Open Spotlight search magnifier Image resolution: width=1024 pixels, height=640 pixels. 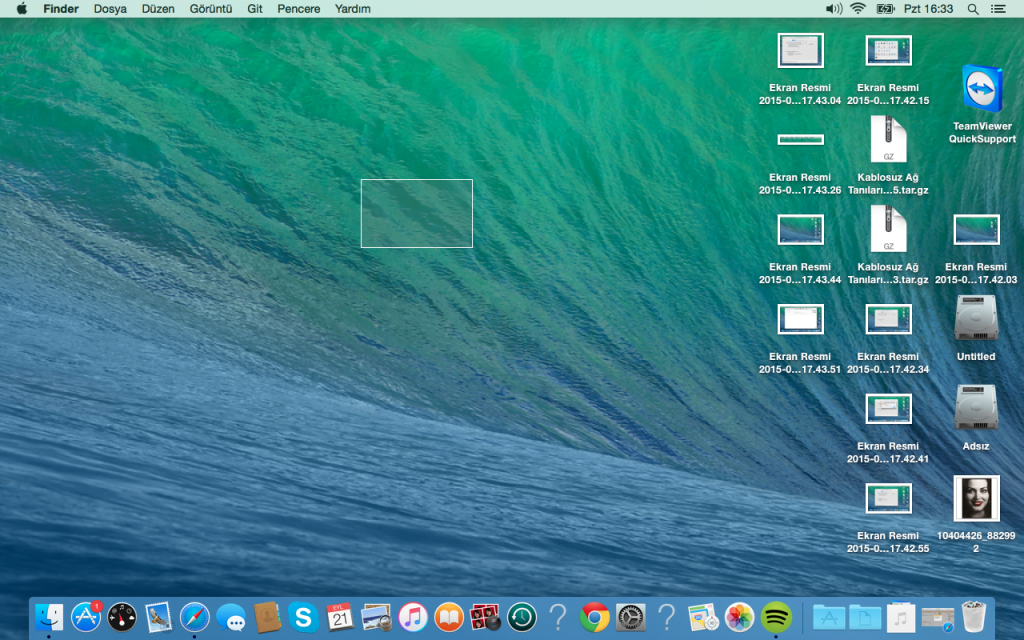coord(973,9)
